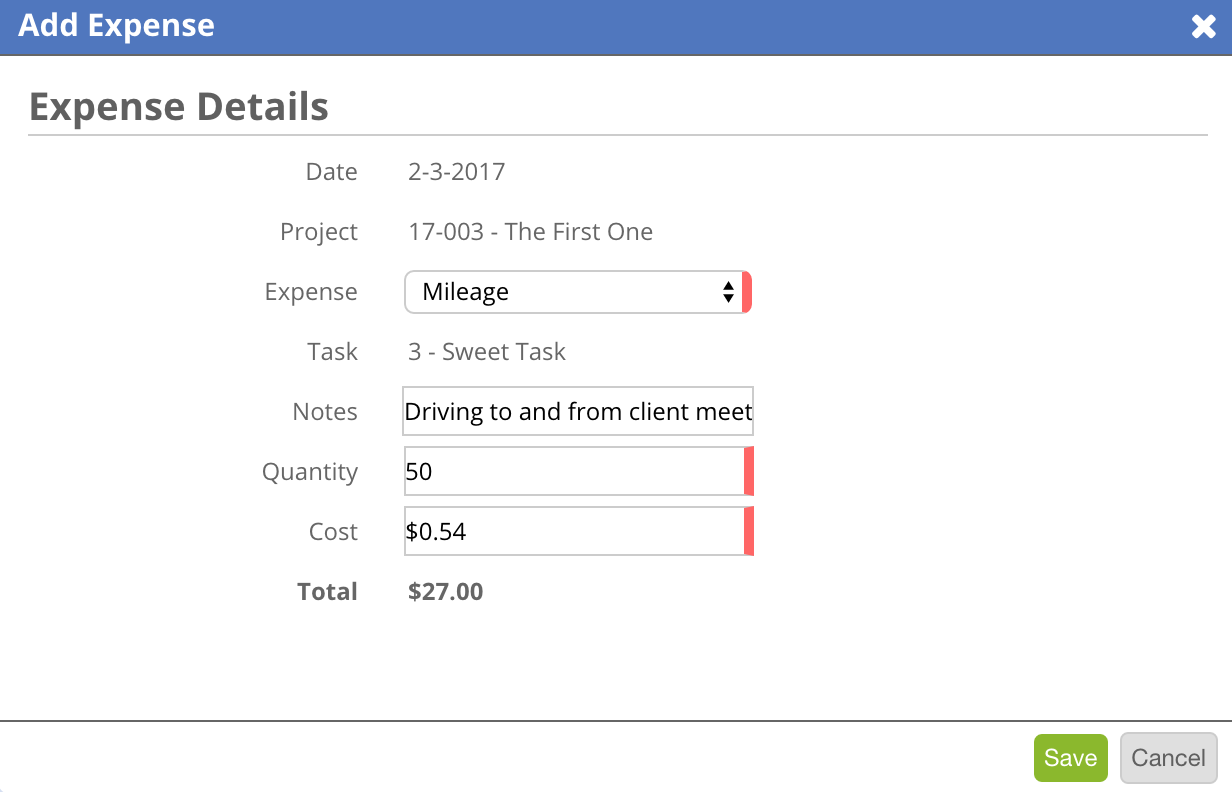Save the expense entry
Screen dimensions: 1232x792
click(x=1070, y=758)
